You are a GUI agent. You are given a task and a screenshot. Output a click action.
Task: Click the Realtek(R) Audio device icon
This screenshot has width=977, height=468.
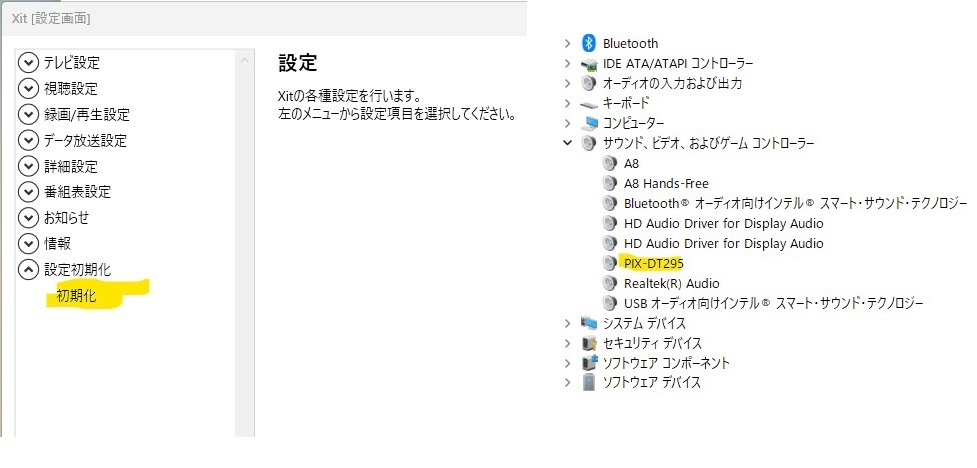point(610,283)
